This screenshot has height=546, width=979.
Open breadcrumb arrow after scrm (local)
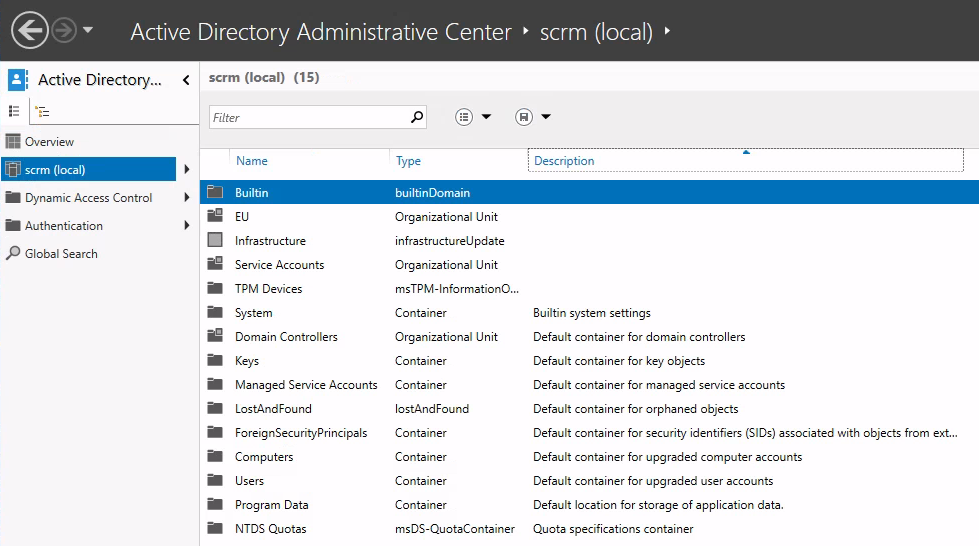(x=667, y=30)
